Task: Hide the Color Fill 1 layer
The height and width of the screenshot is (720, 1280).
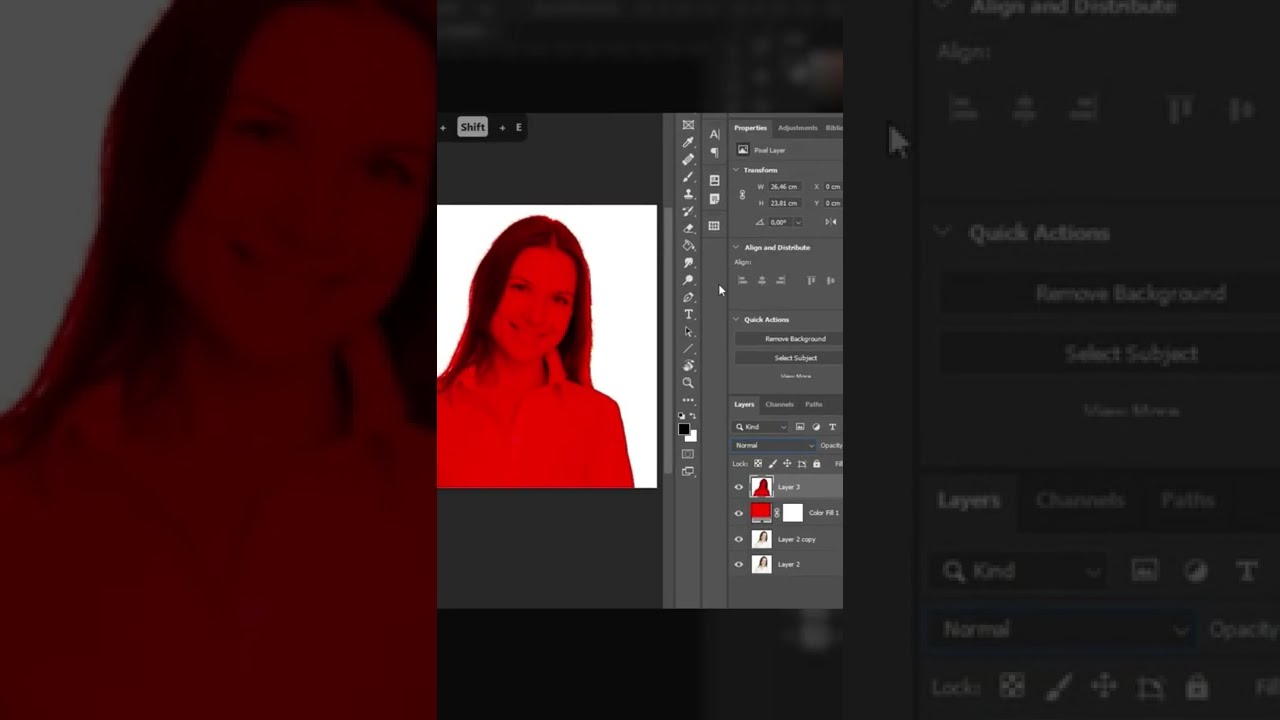Action: [x=739, y=513]
